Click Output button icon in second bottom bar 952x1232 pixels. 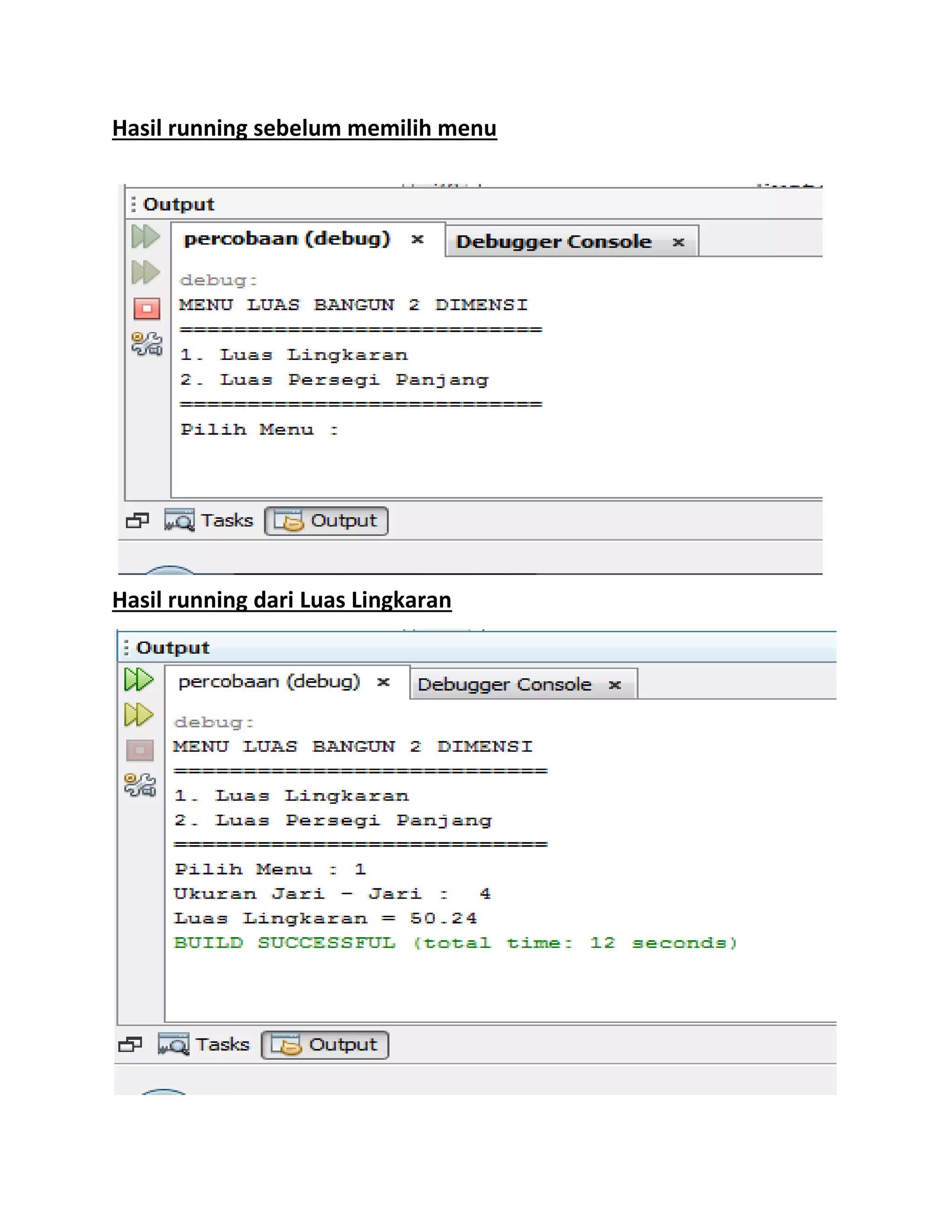pyautogui.click(x=286, y=1045)
